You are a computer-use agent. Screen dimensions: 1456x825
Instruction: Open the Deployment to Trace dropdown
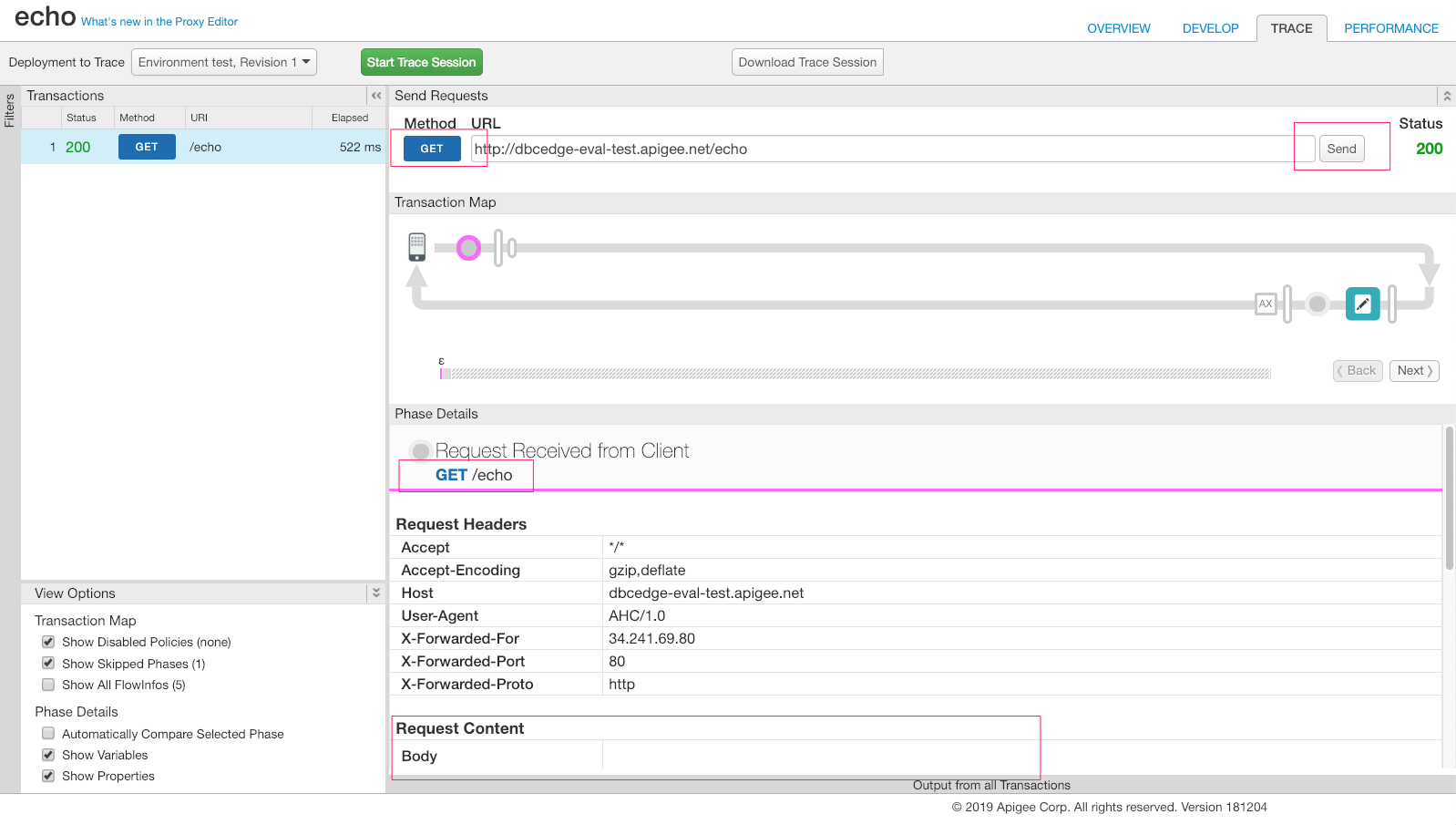(x=224, y=62)
